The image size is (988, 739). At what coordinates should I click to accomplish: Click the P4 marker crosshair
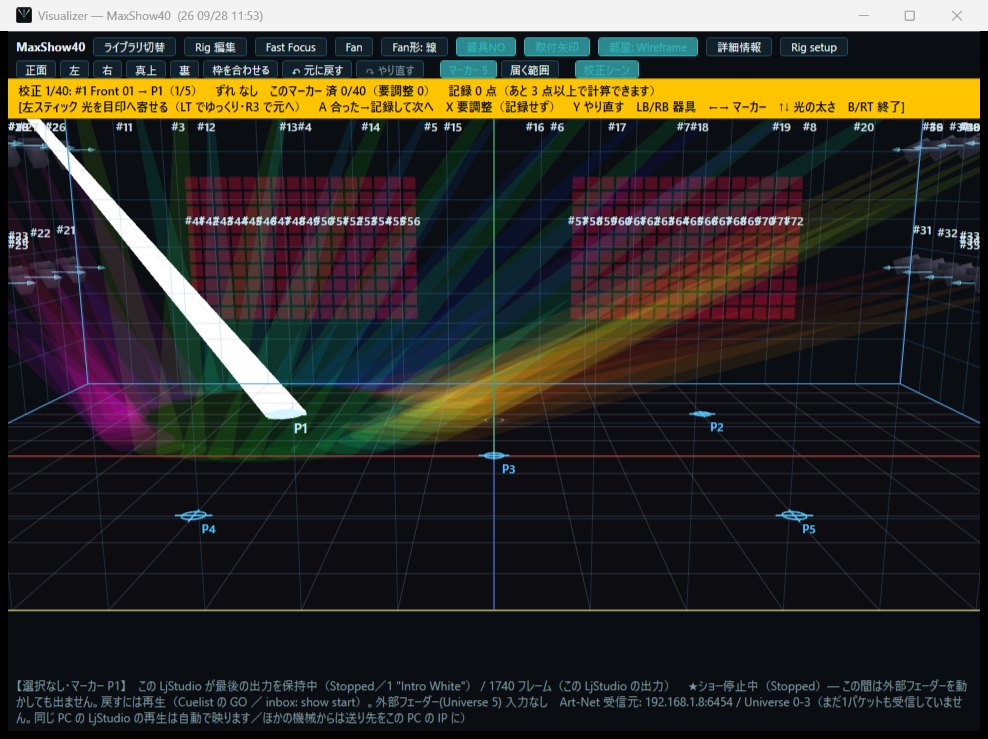[x=193, y=516]
